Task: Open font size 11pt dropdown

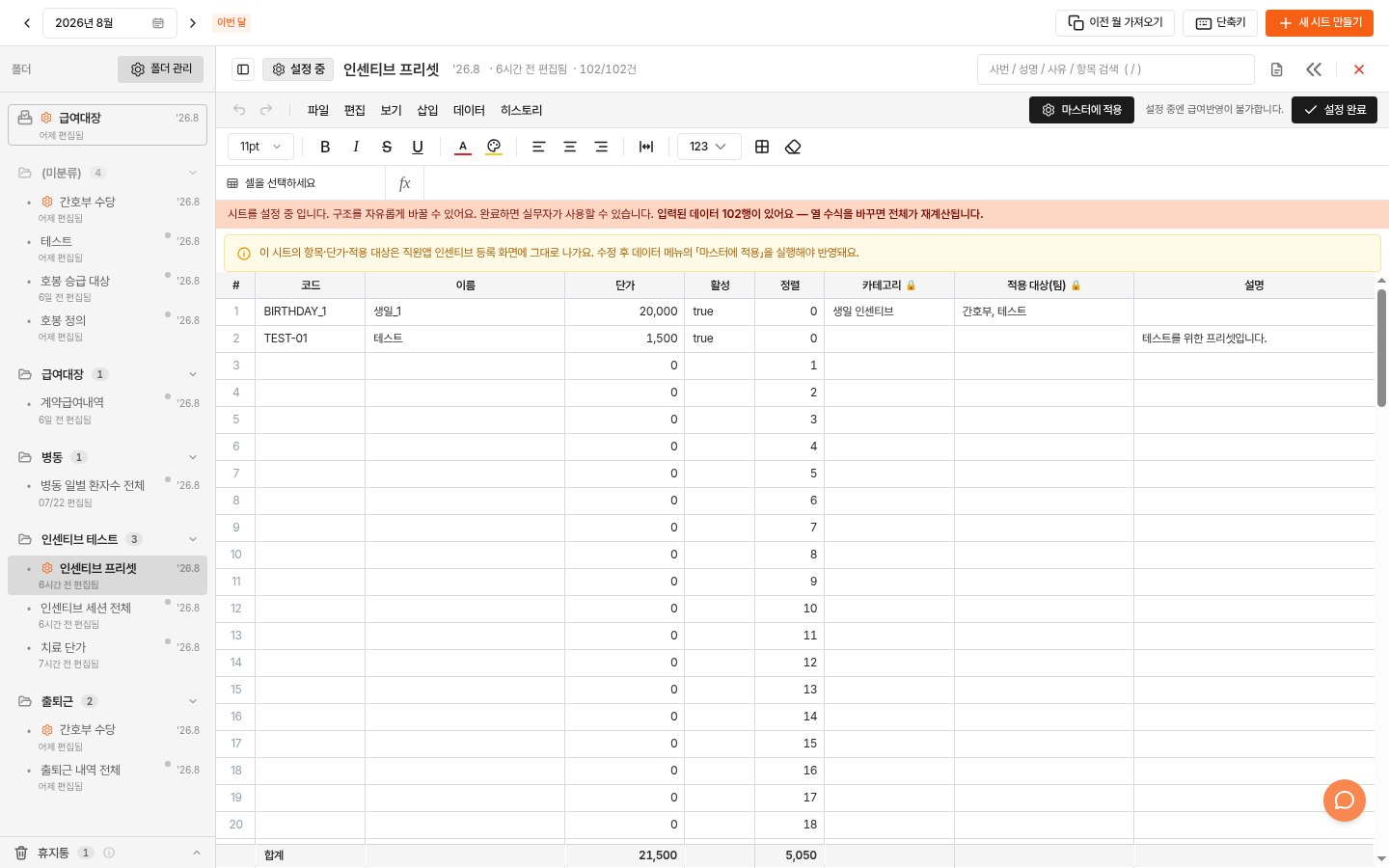Action: click(x=260, y=147)
